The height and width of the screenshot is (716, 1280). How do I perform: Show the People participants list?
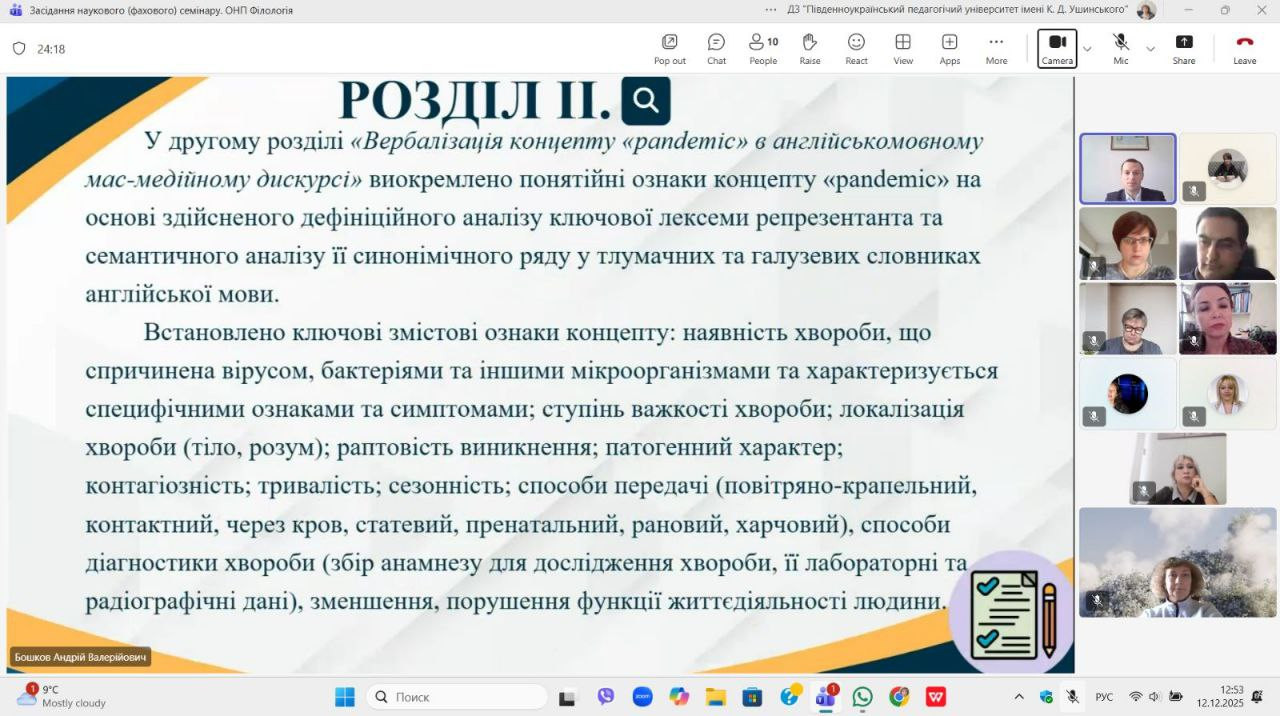coord(763,48)
